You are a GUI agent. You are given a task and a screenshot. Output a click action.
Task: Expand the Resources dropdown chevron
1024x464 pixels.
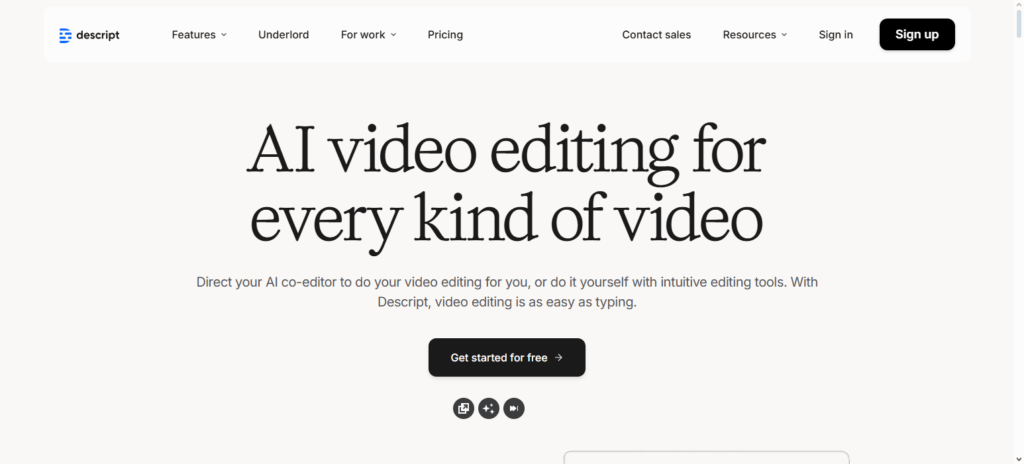coord(784,35)
